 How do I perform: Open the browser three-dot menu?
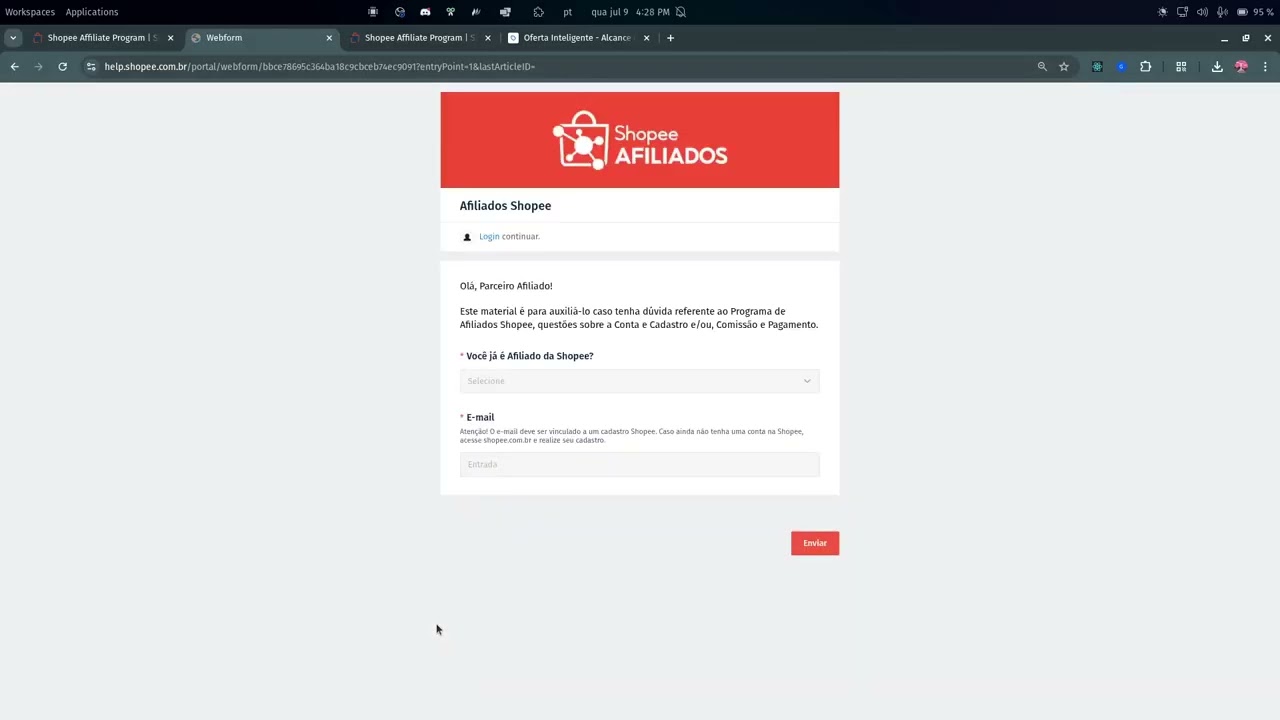1265,67
